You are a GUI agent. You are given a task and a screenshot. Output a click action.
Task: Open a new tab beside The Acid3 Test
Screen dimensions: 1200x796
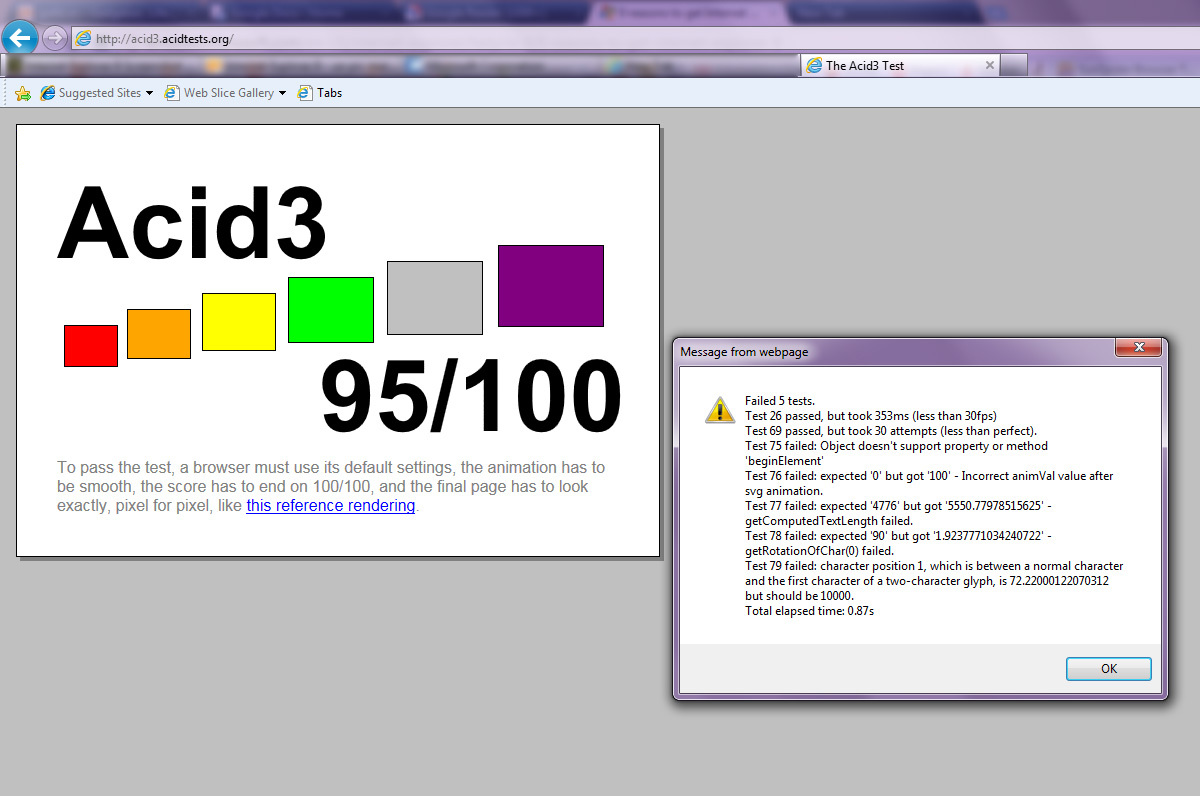[x=1014, y=65]
